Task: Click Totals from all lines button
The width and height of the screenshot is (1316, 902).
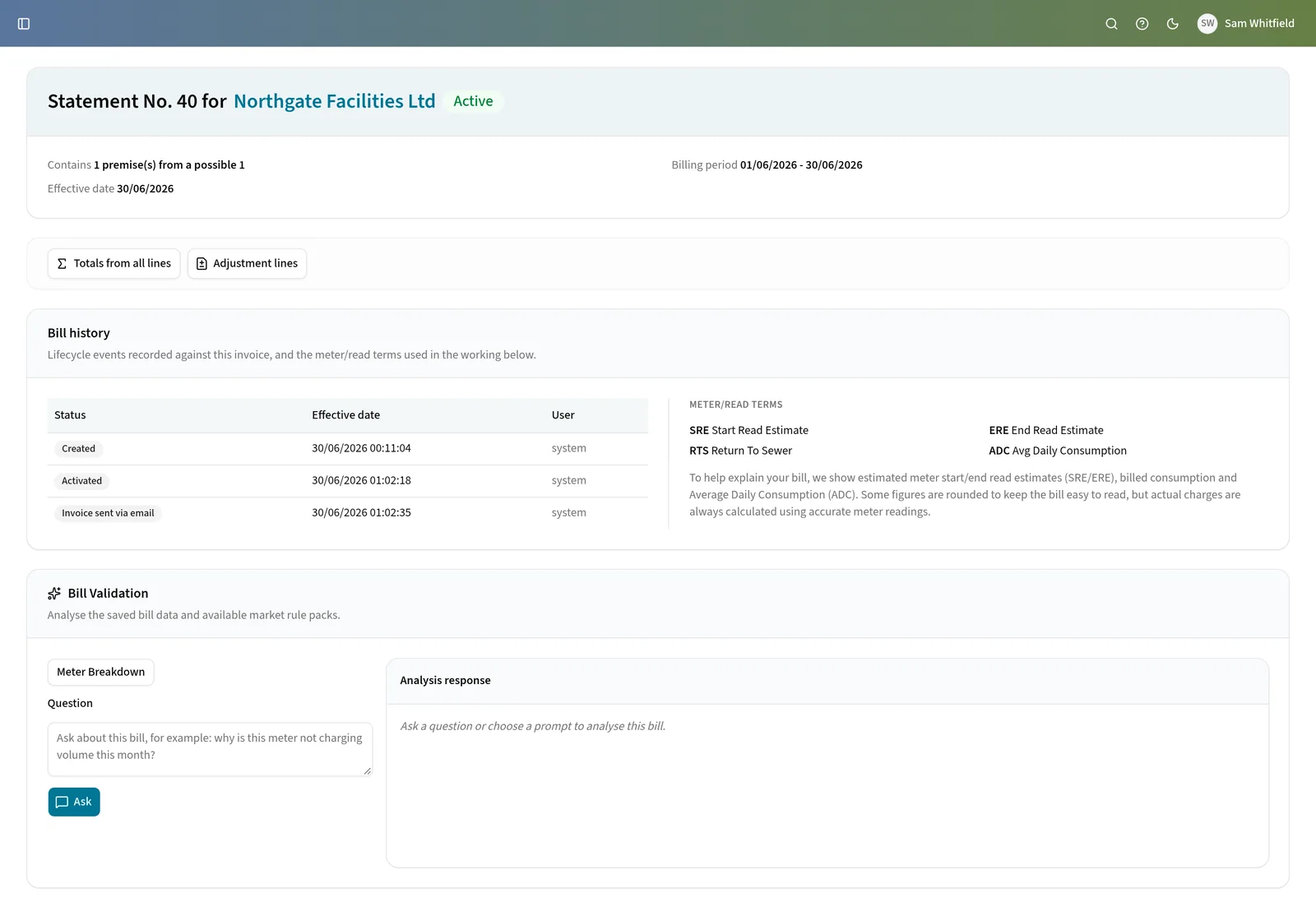Action: click(114, 263)
